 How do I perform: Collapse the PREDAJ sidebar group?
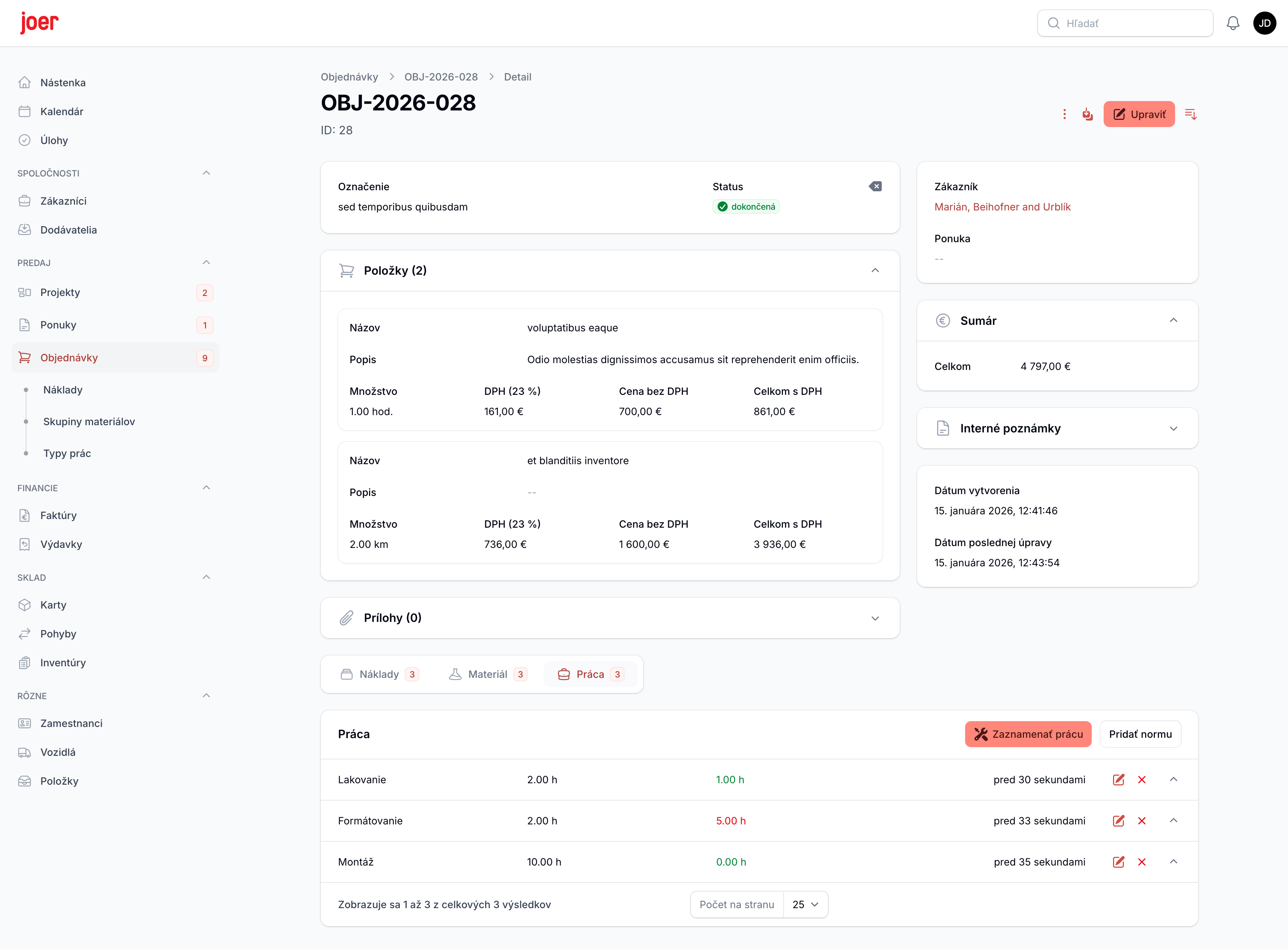point(206,263)
